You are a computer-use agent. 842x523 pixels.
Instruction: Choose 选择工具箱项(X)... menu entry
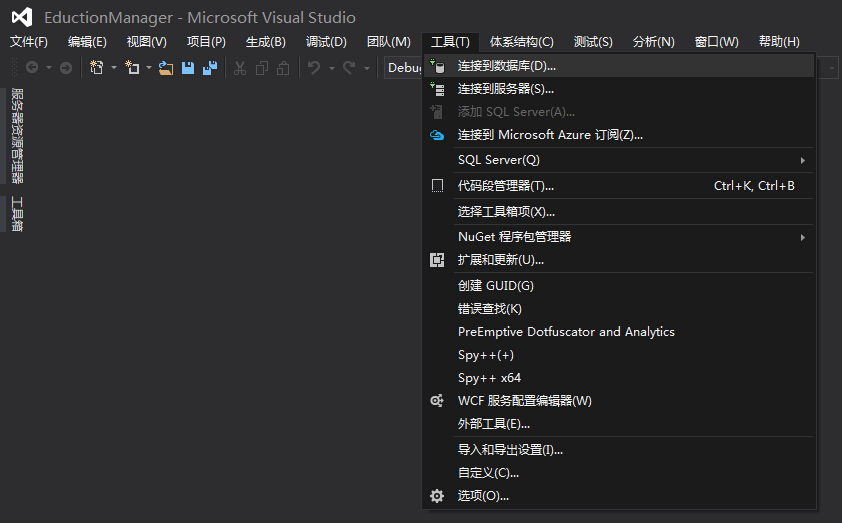click(x=619, y=212)
